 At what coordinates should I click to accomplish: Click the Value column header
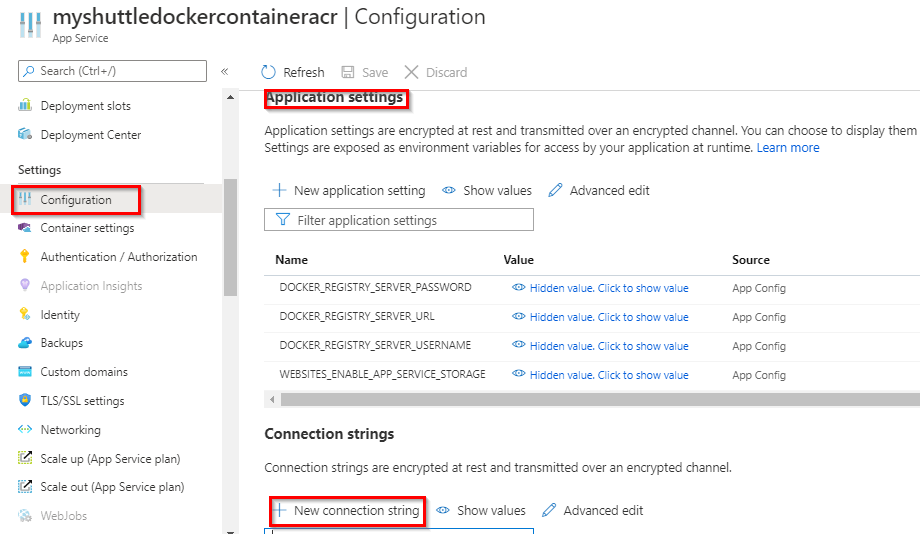(519, 259)
